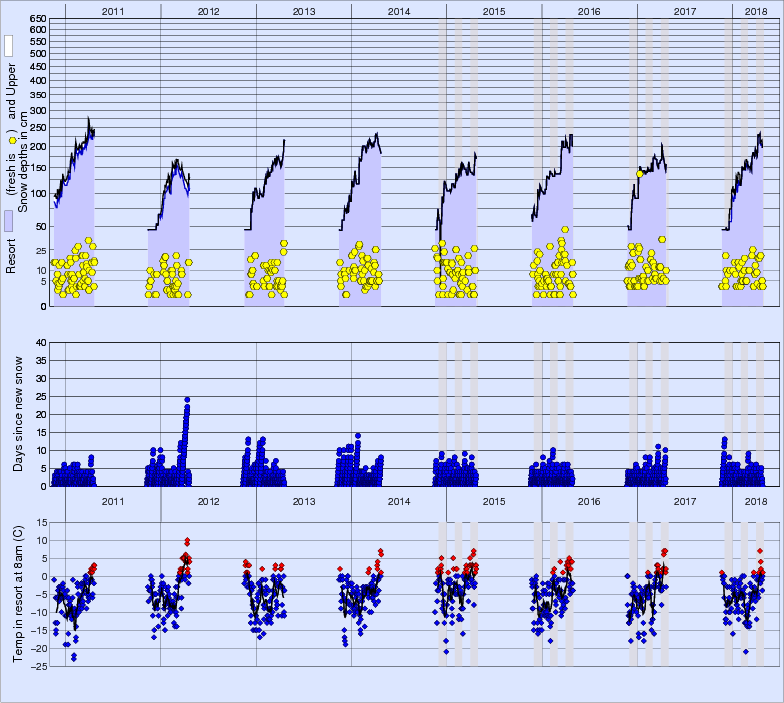Click the 2016 label above temperature chart
This screenshot has height=703, width=784.
[x=589, y=501]
